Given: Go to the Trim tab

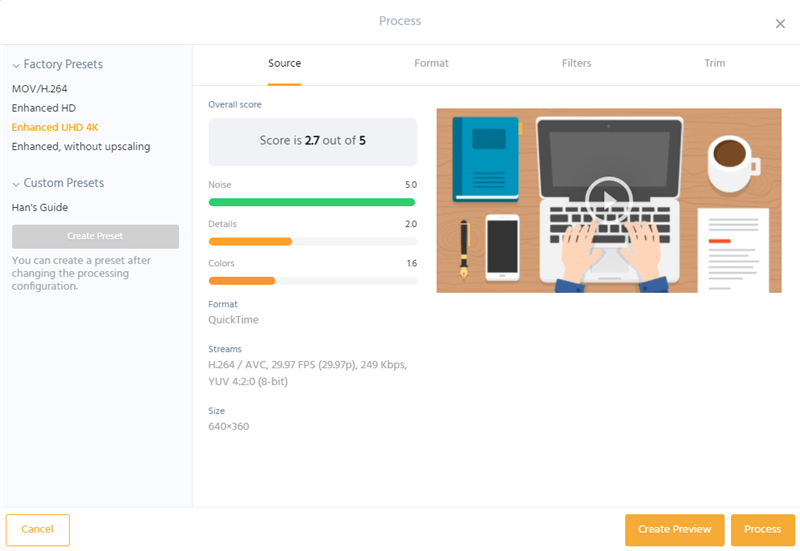Looking at the screenshot, I should tap(714, 63).
